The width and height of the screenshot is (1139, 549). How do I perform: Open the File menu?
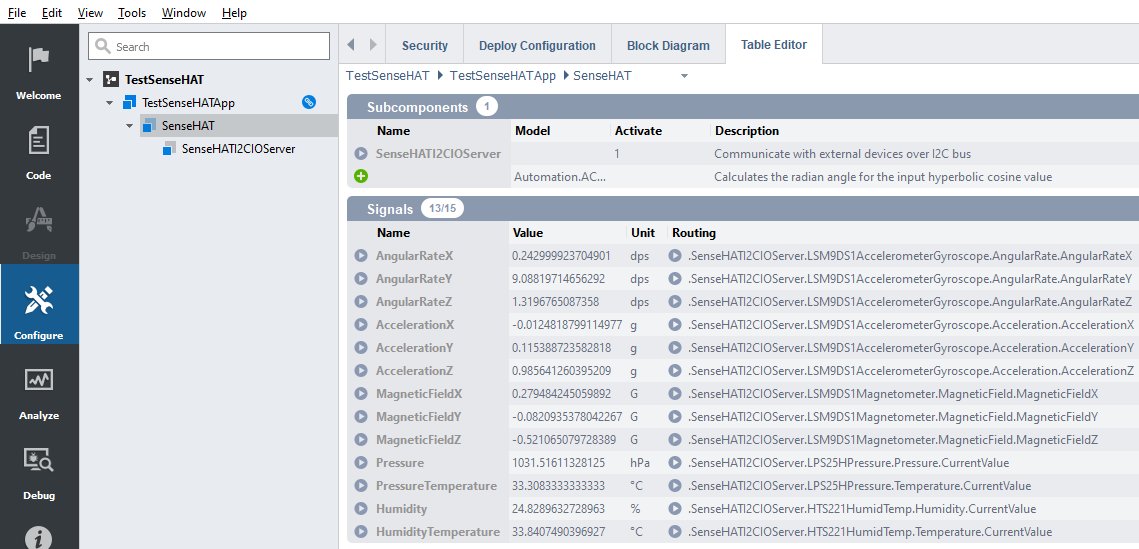(x=17, y=12)
